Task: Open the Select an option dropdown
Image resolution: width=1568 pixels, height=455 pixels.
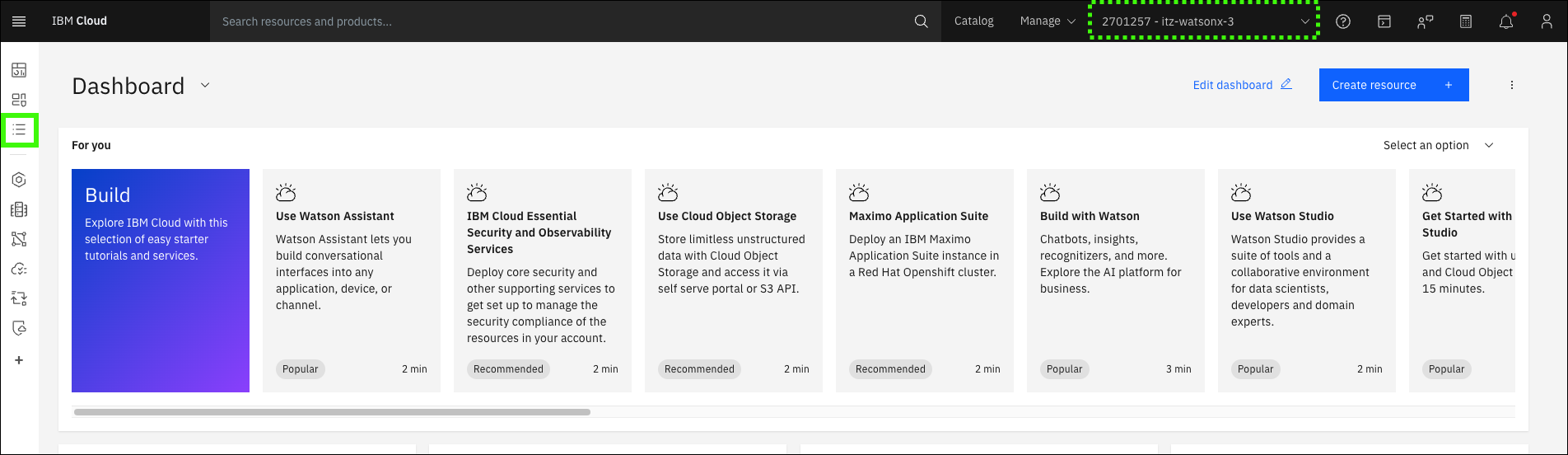Action: (x=1437, y=145)
